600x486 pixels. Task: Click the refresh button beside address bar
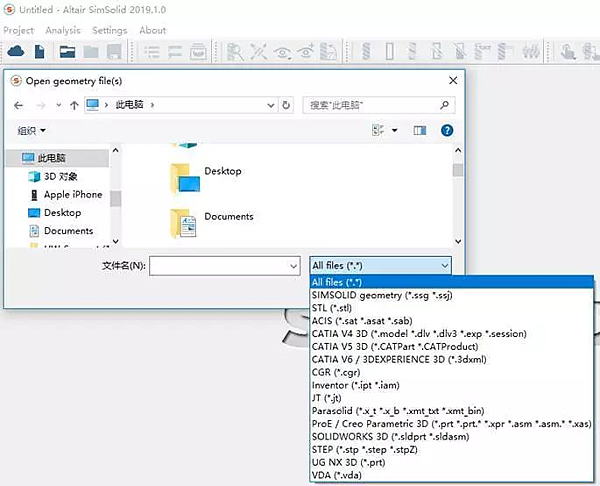point(286,105)
